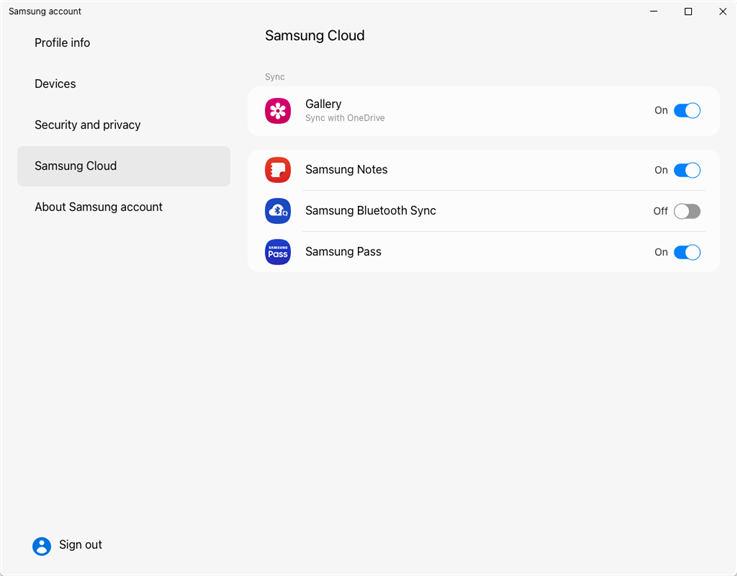Click the 'Off' status text for Bluetooth Sync
The image size is (737, 576).
[660, 211]
